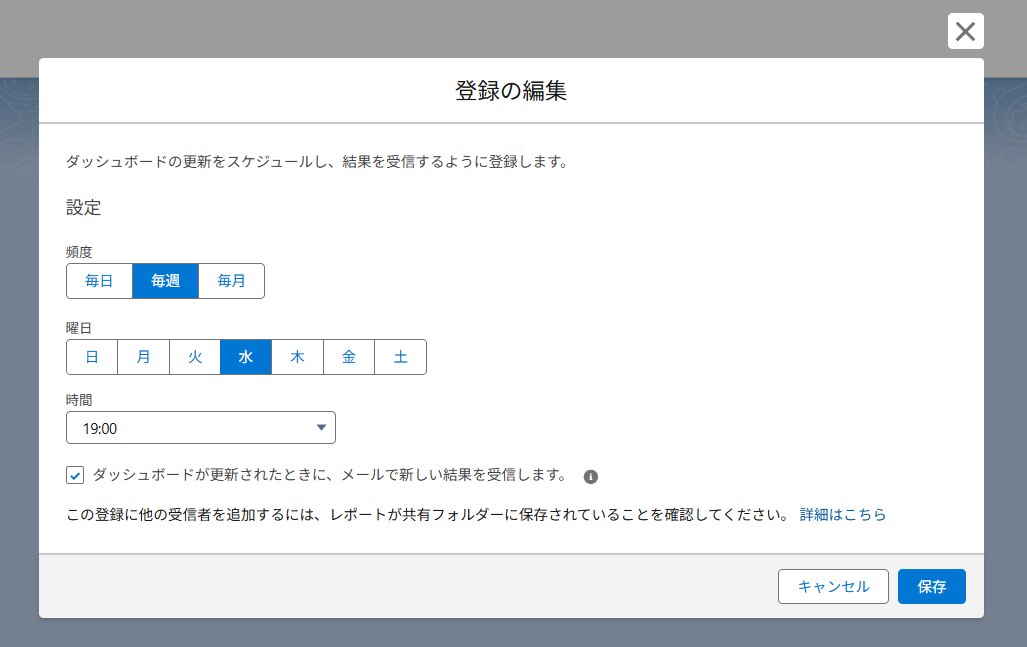Image resolution: width=1027 pixels, height=647 pixels.
Task: Pick 土 (Saturday) in day selector
Action: 400,357
